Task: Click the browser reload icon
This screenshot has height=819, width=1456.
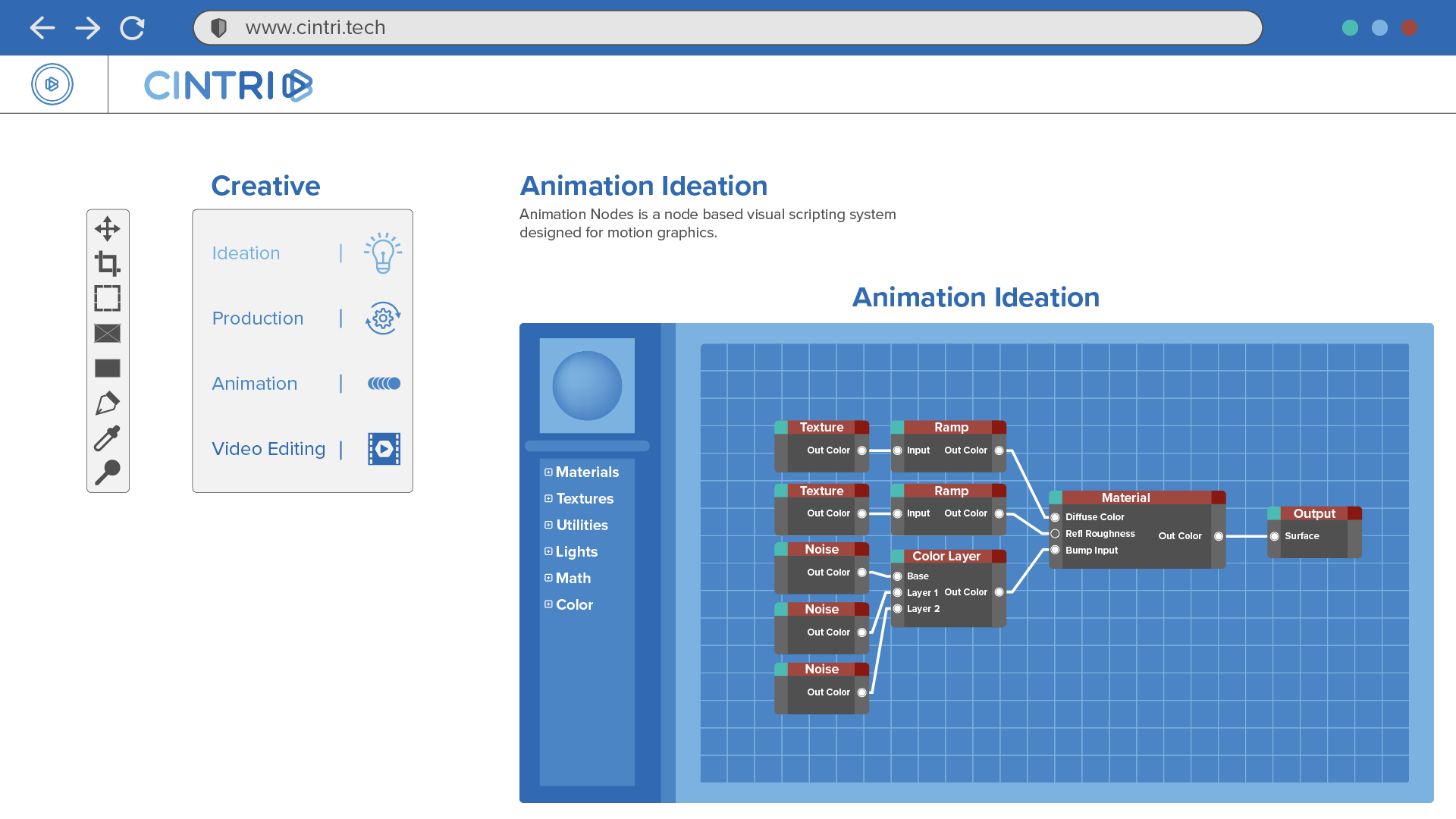Action: [132, 28]
